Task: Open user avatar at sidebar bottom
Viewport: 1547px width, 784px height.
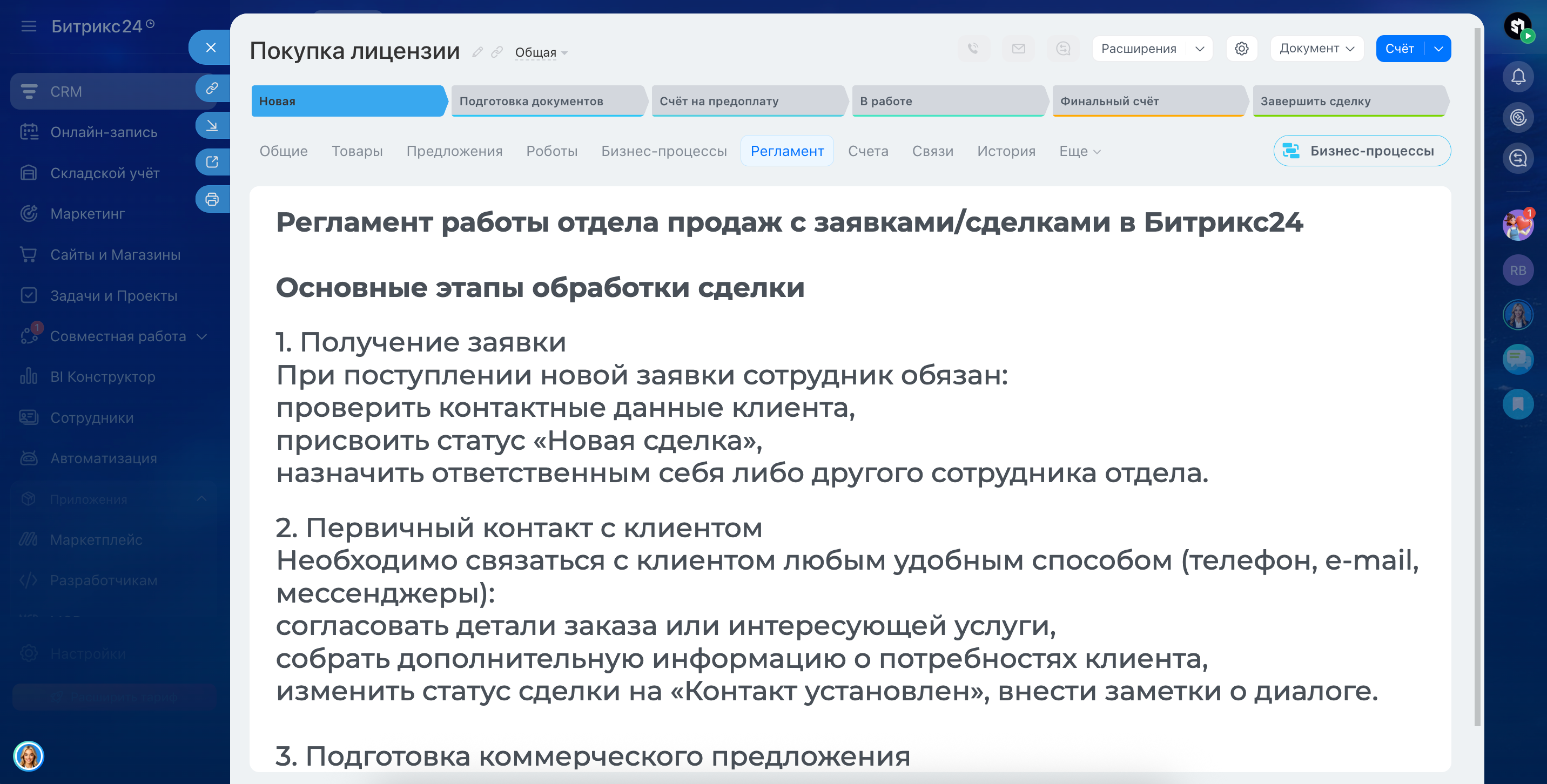Action: click(28, 755)
